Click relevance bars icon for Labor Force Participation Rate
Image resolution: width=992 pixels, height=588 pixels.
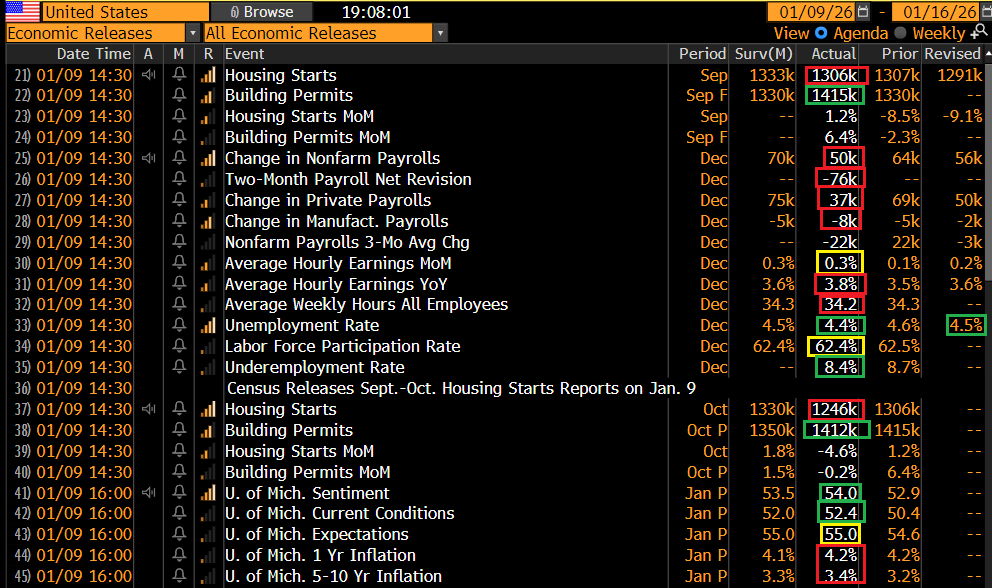click(x=208, y=347)
